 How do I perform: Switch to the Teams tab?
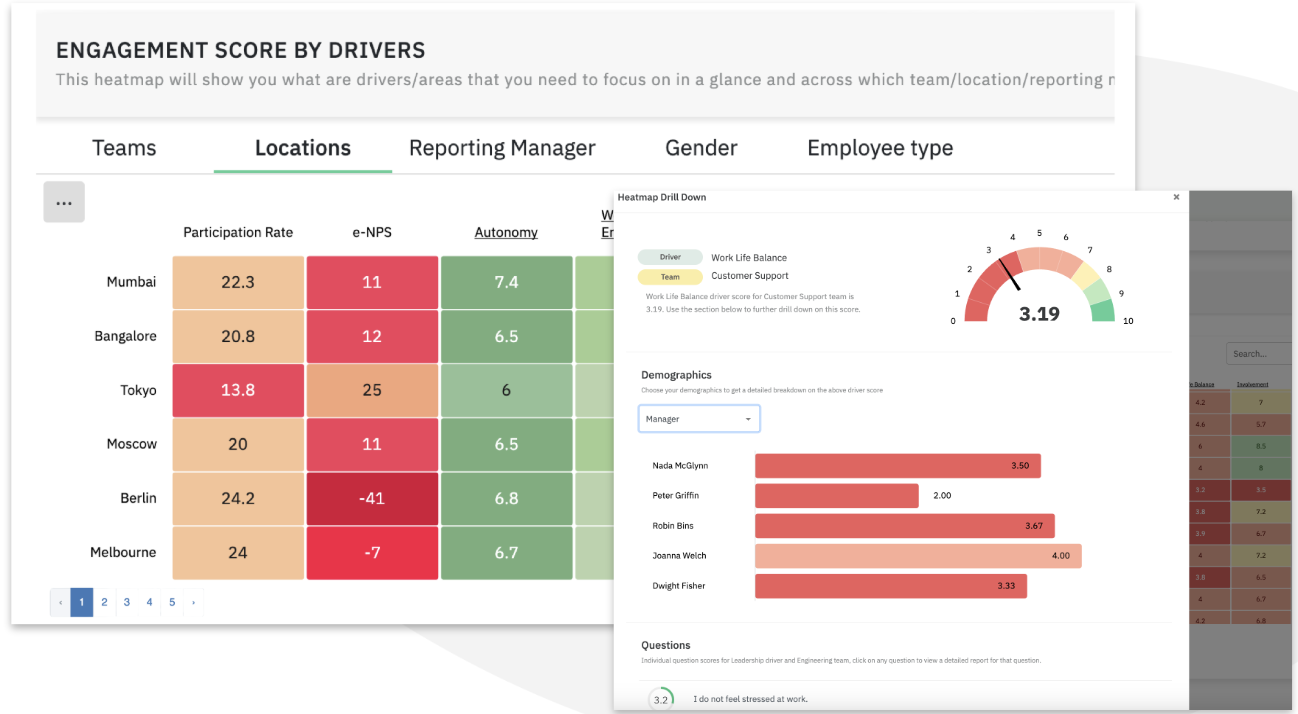[x=124, y=148]
